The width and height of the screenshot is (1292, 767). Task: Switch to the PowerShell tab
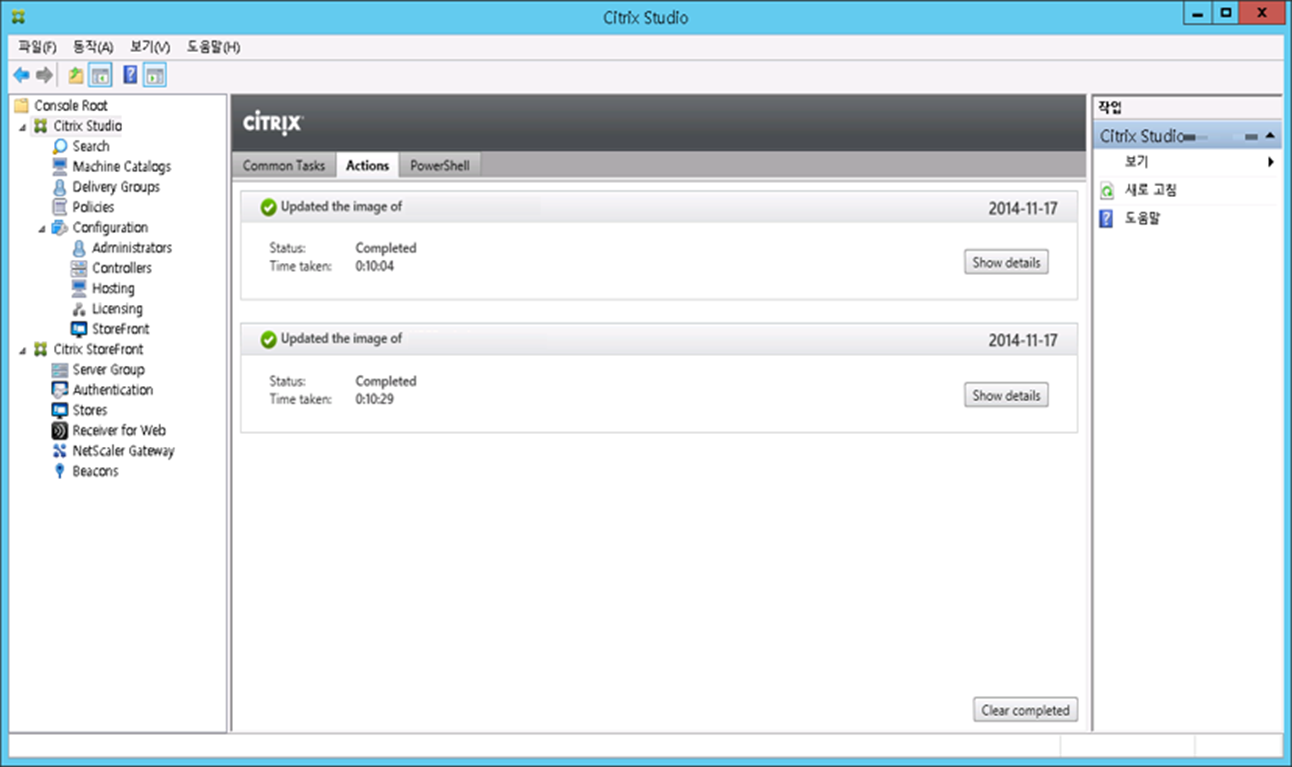click(440, 166)
